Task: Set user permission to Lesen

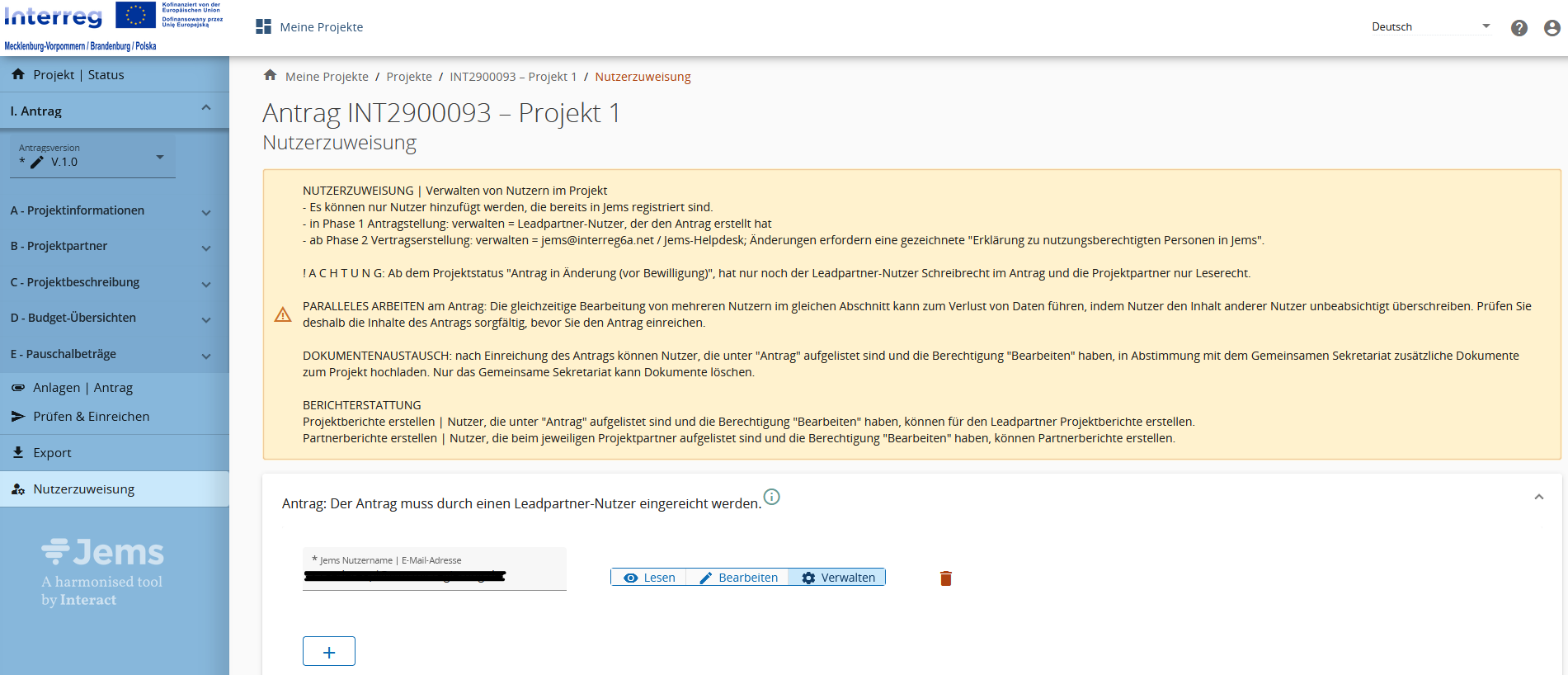Action: point(650,578)
